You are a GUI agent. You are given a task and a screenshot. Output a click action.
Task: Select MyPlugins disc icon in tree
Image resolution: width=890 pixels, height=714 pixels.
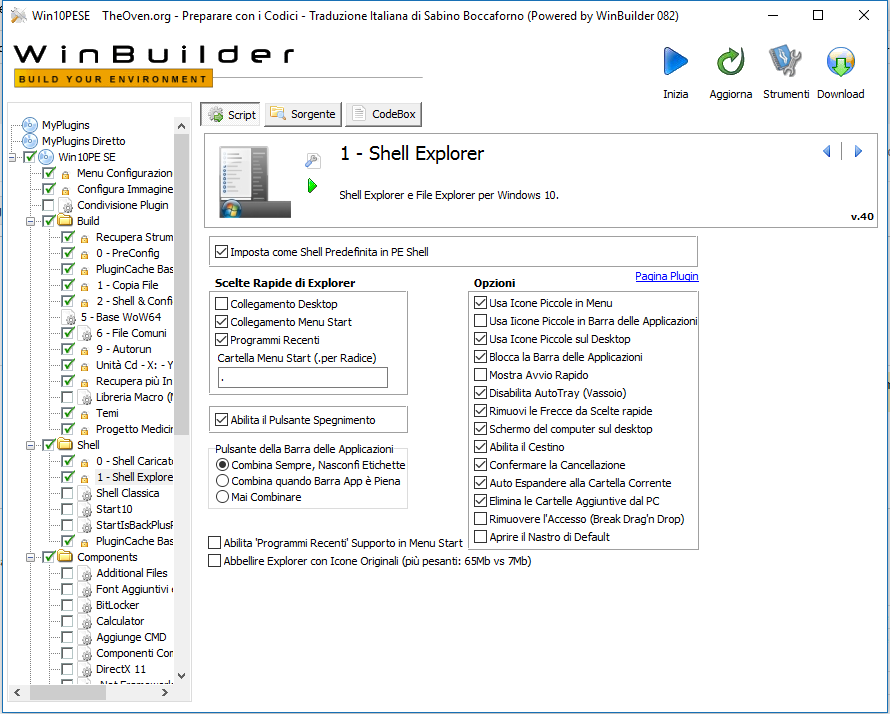click(30, 125)
